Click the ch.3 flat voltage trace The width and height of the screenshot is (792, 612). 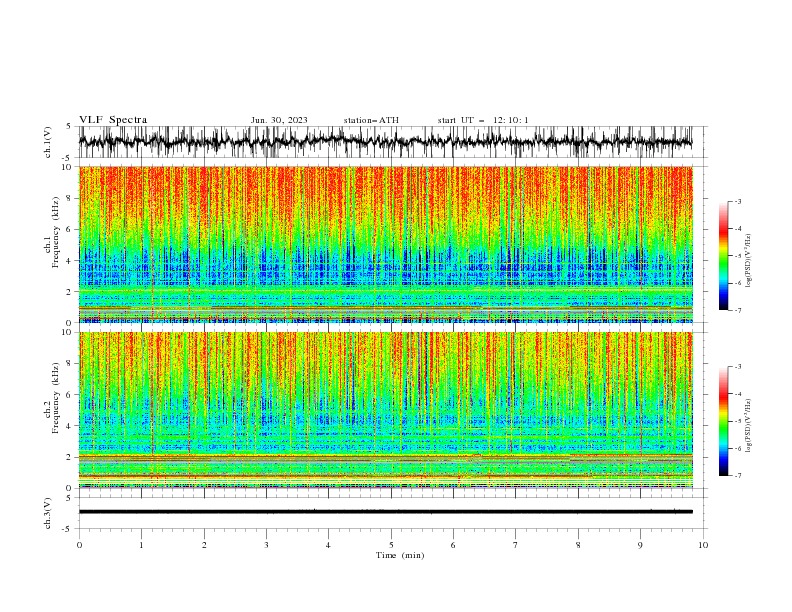click(385, 512)
